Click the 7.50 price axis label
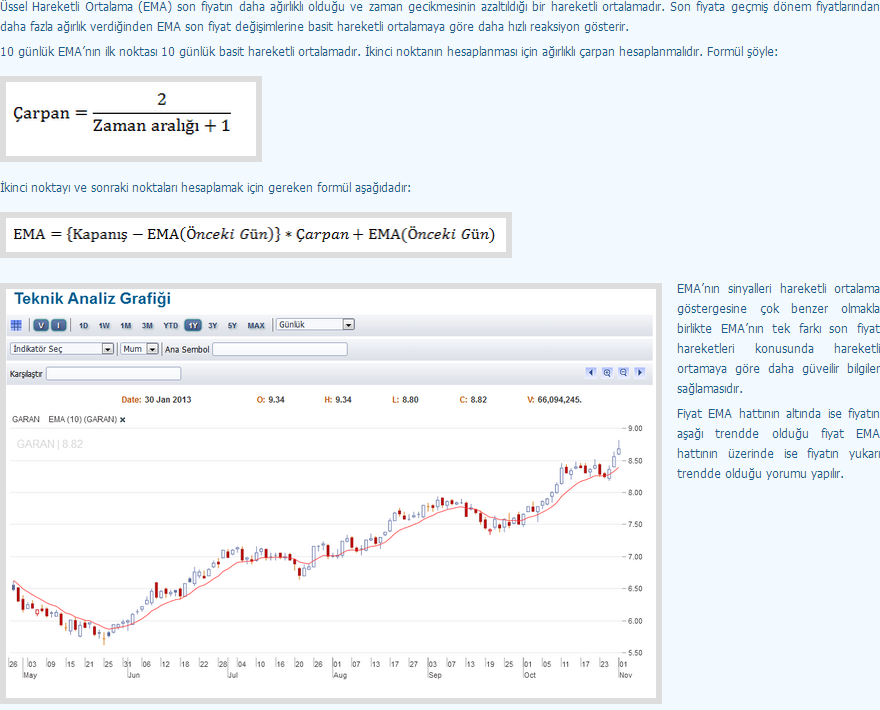This screenshot has height=710, width=880. (x=635, y=524)
